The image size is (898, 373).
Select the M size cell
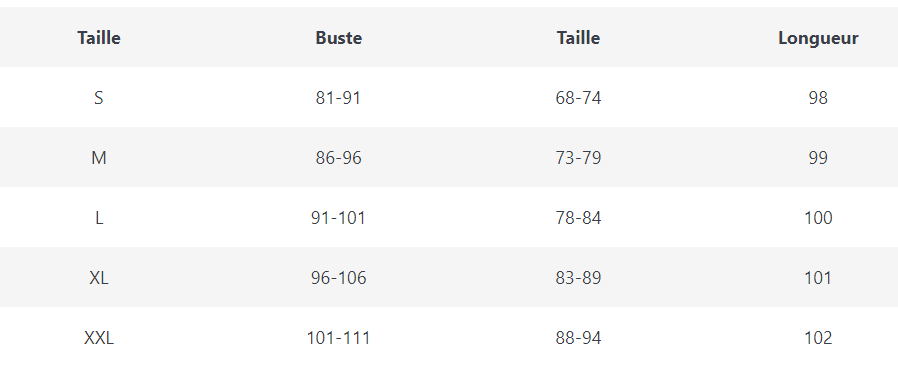99,158
